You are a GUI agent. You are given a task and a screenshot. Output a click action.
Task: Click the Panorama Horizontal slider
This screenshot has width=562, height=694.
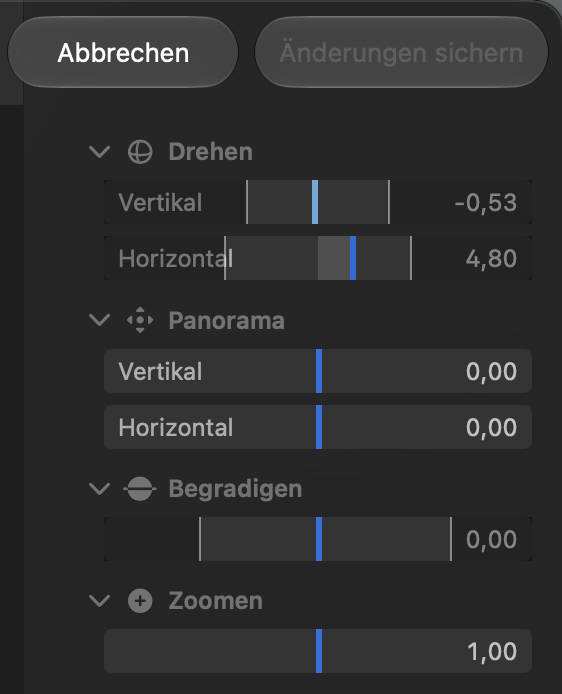tap(318, 427)
